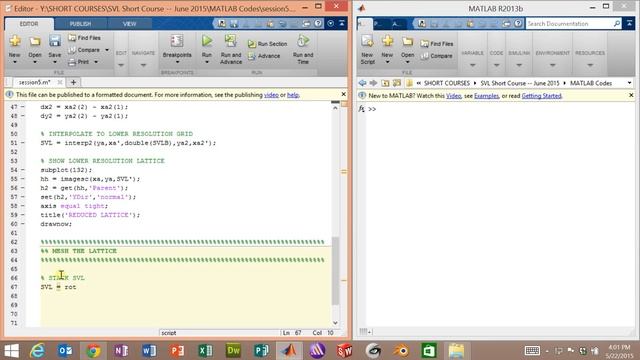
Task: Open the publishing video link
Action: pyautogui.click(x=271, y=95)
